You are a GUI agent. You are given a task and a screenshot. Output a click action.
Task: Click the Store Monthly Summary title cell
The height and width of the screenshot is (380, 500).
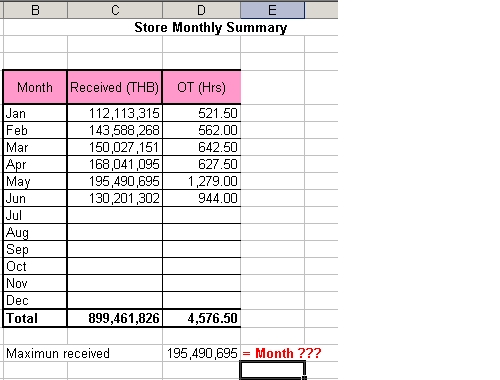click(x=210, y=27)
